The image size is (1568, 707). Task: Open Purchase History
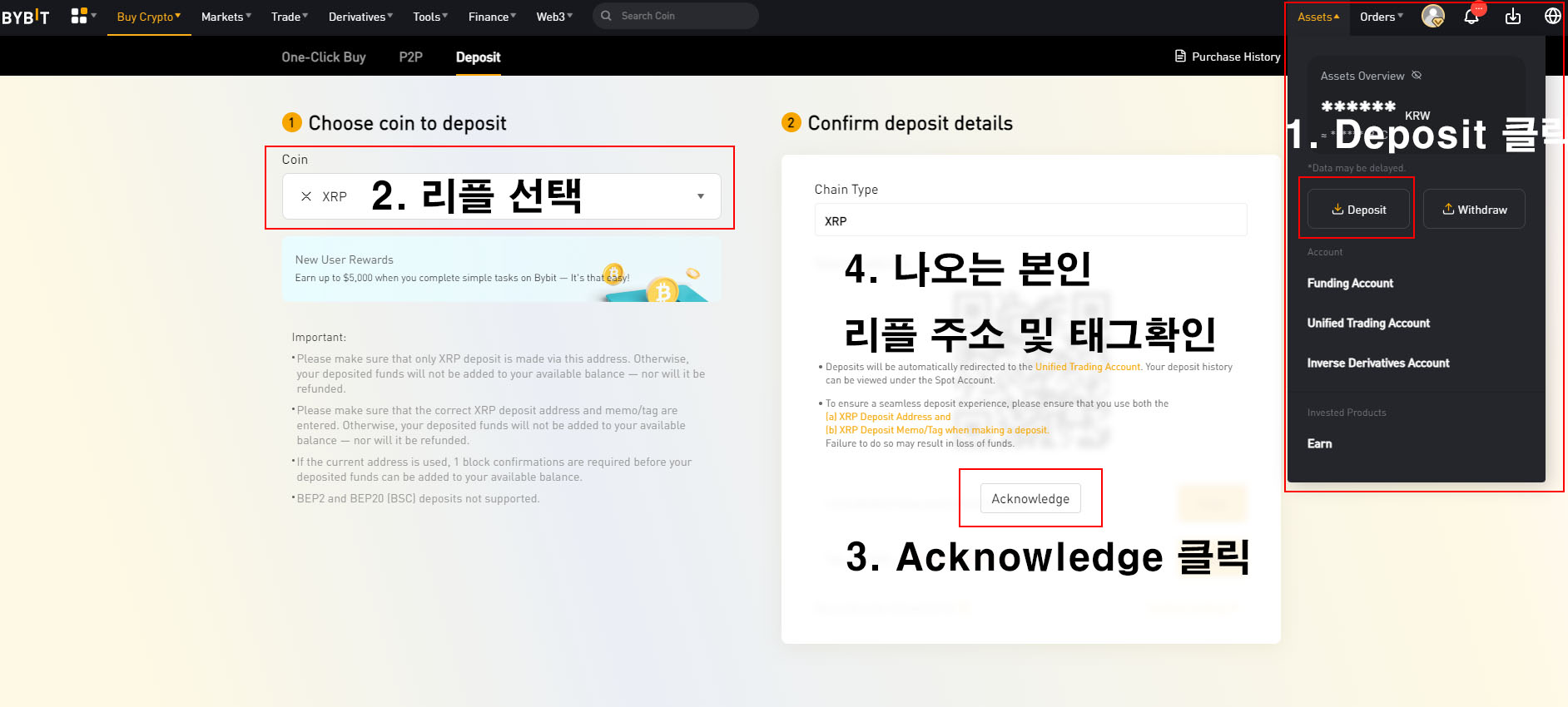(x=1228, y=57)
